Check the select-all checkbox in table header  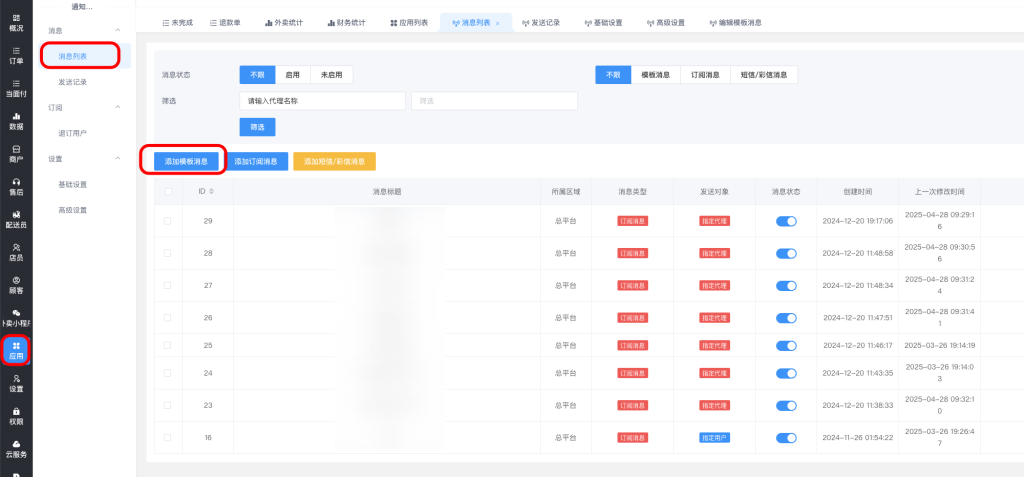(x=168, y=191)
